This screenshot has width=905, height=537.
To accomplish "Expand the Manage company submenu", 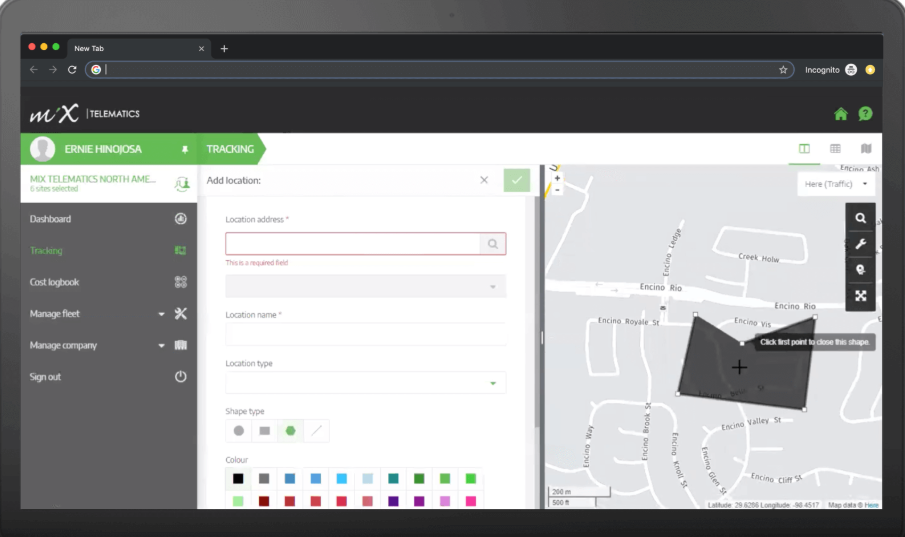I will coord(162,345).
